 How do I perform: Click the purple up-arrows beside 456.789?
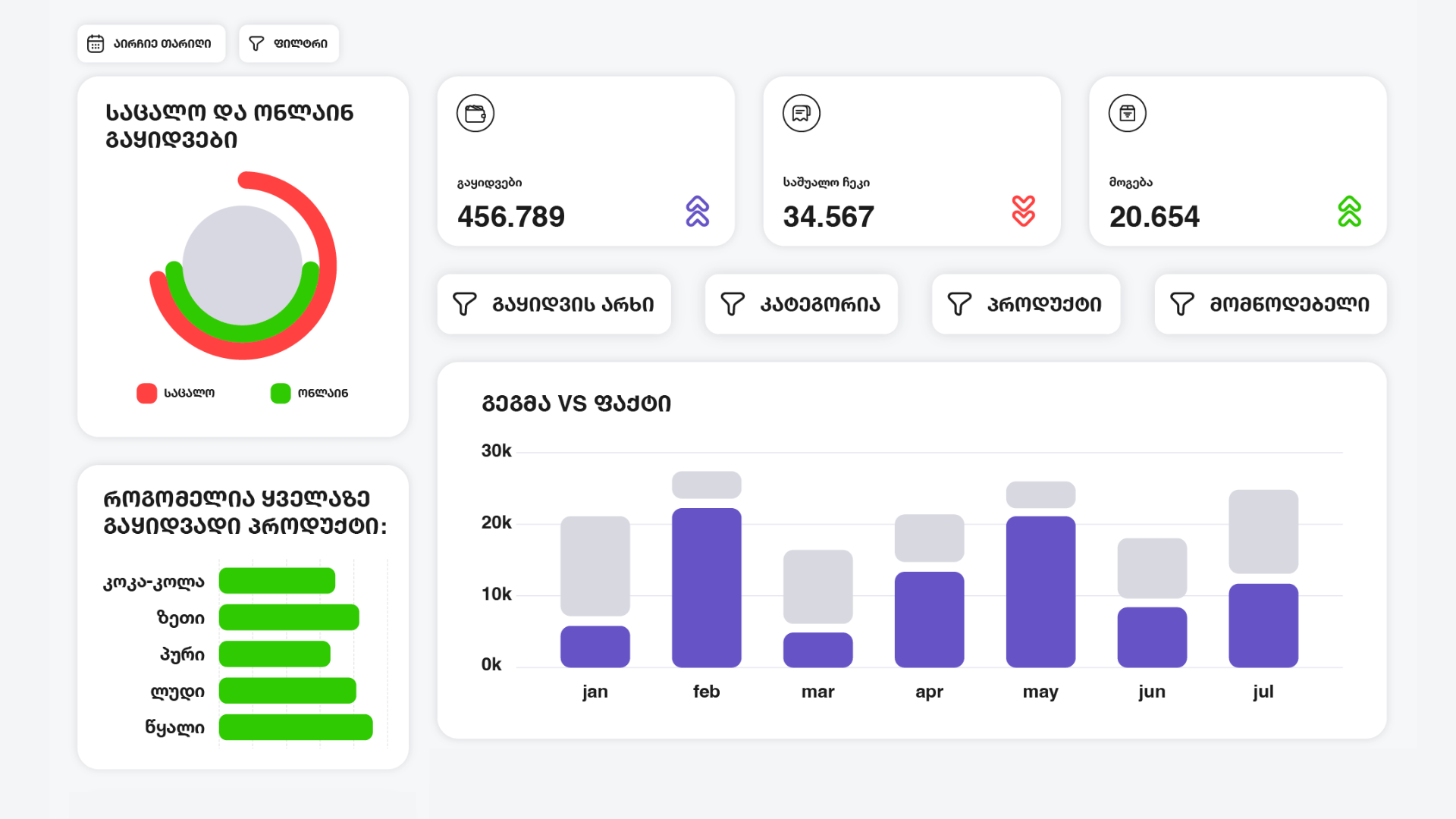click(x=698, y=212)
